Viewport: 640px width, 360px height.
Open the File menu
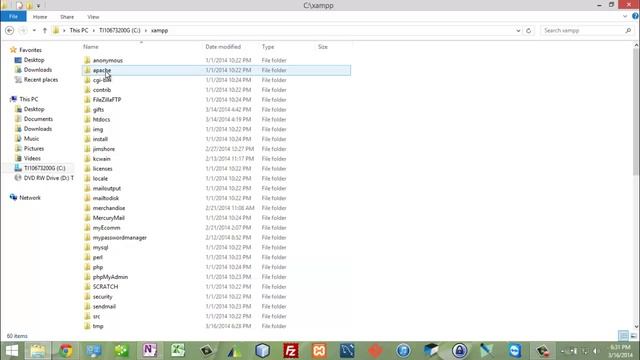[13, 16]
